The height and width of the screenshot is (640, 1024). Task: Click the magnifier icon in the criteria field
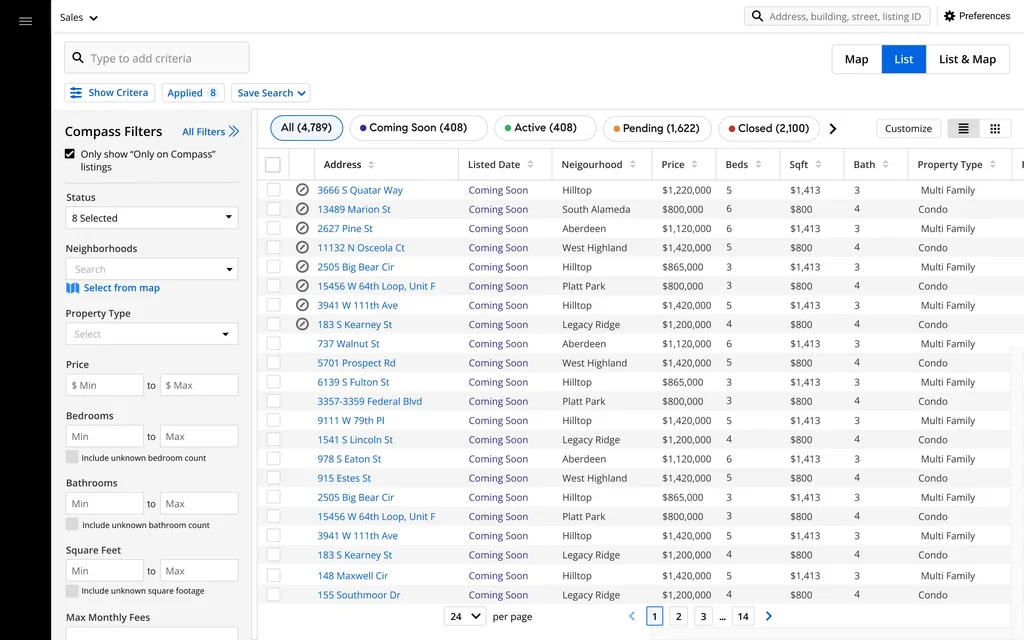78,57
